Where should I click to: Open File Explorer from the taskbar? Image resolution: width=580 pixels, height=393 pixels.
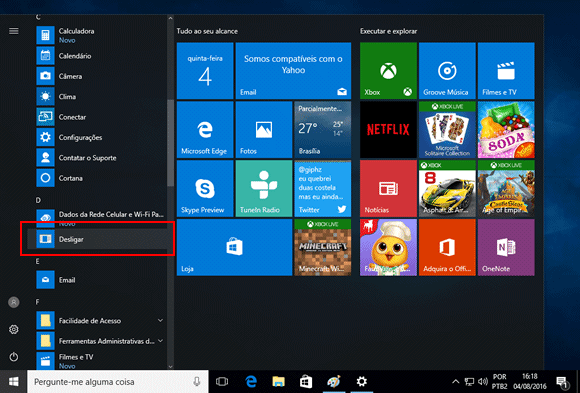tap(279, 382)
